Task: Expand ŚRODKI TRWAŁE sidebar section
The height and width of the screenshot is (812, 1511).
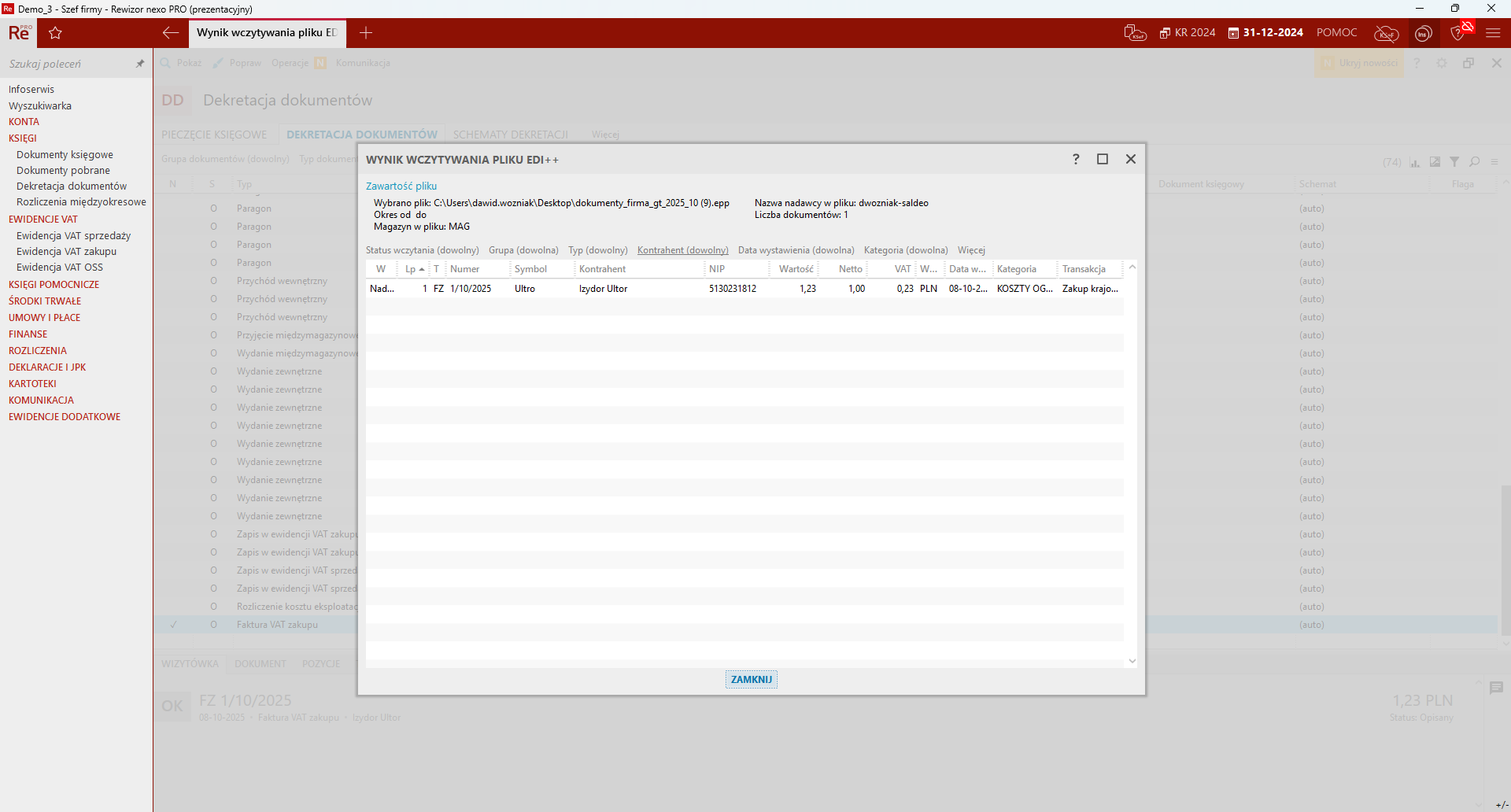Action: coord(45,301)
